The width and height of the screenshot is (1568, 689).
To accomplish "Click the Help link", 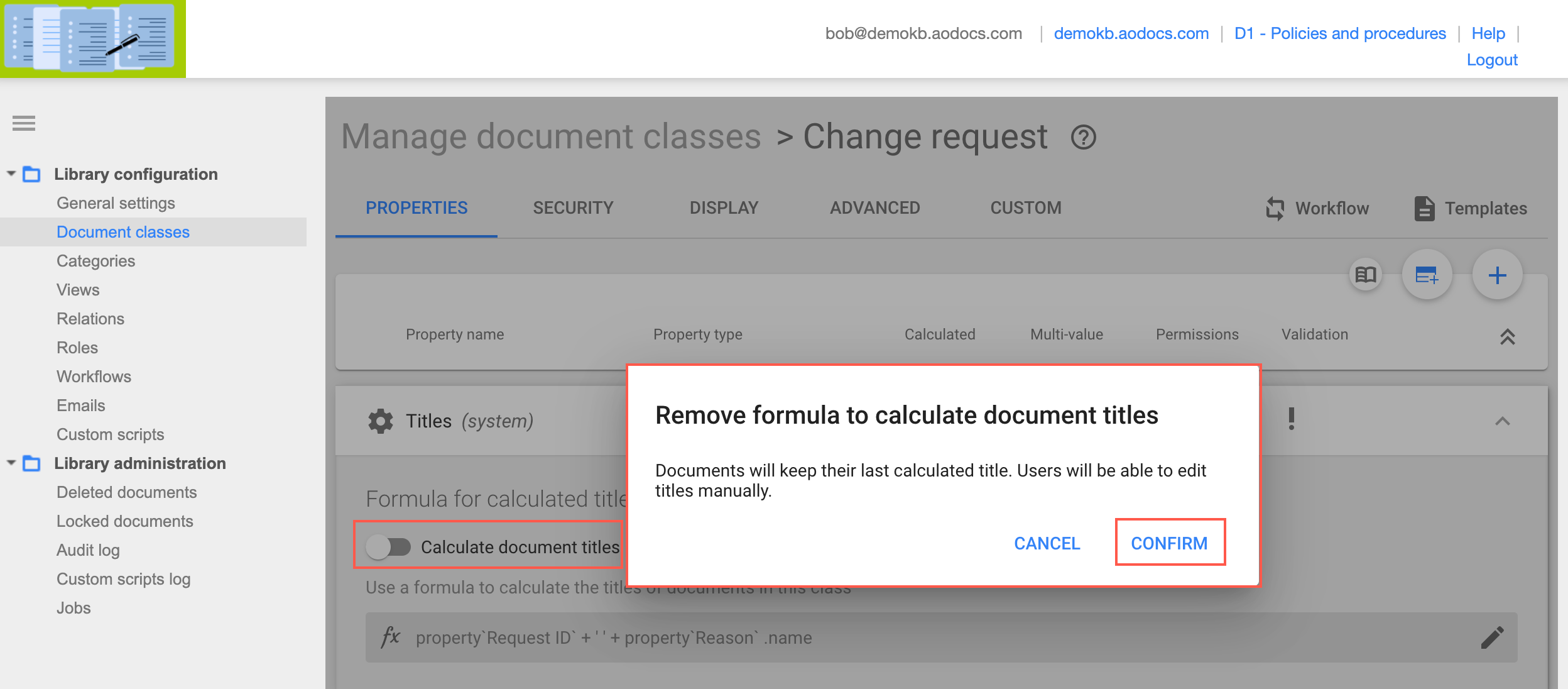I will [1488, 33].
